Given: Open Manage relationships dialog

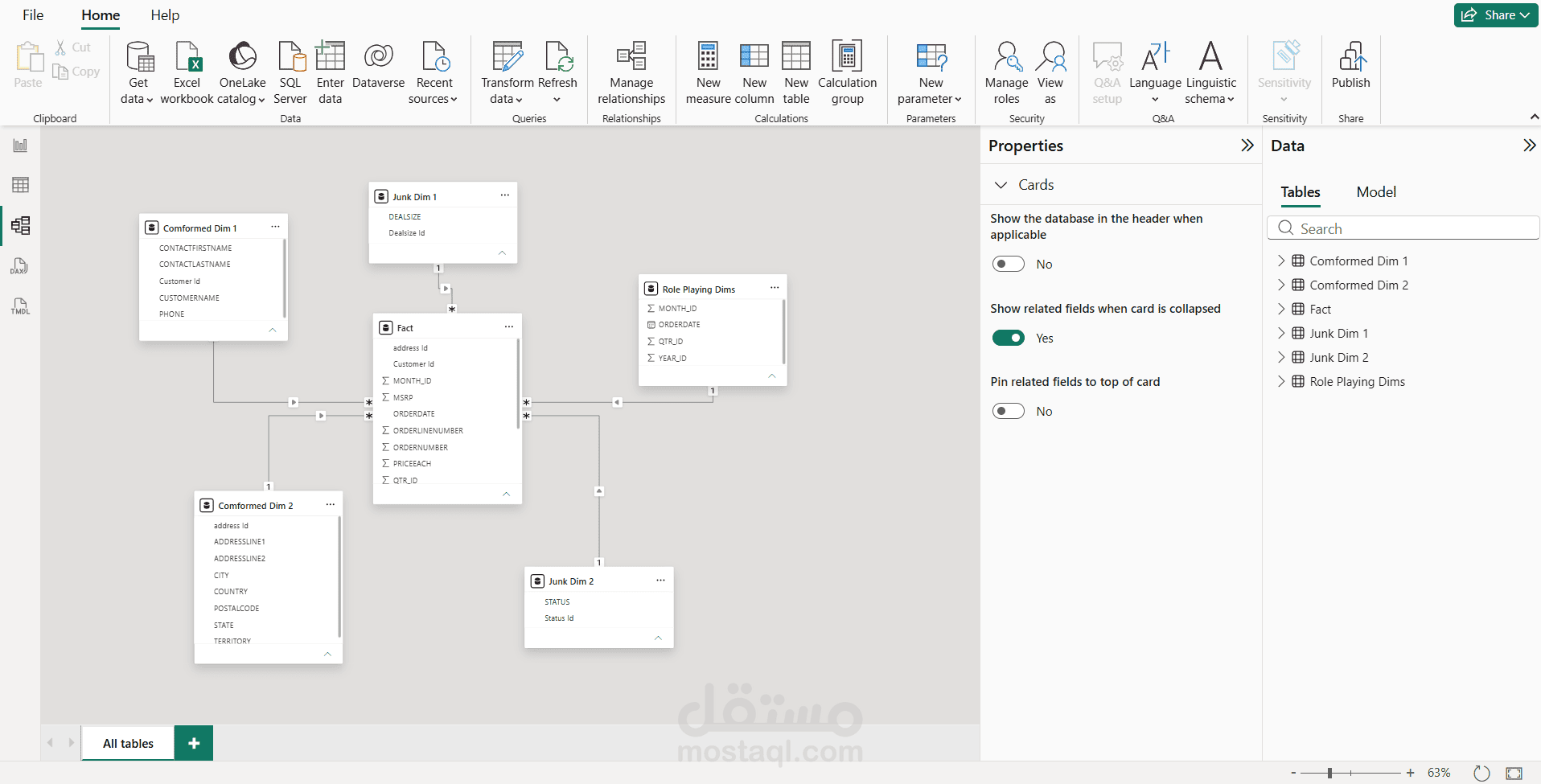Looking at the screenshot, I should tap(631, 73).
